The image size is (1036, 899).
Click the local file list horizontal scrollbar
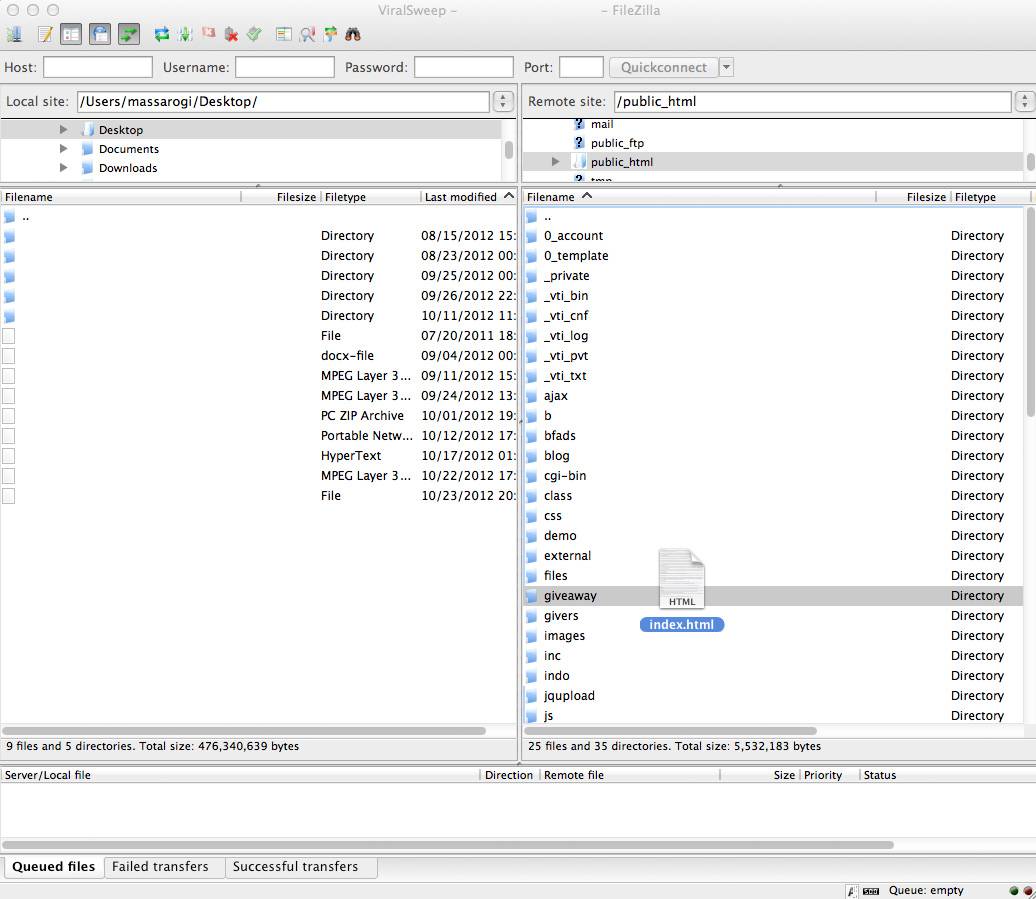click(244, 731)
